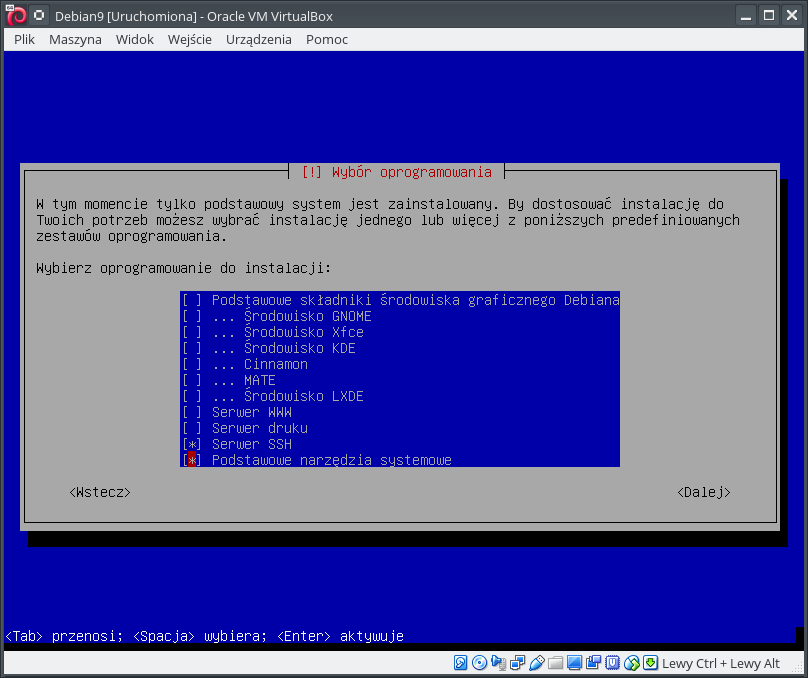Open the Maszyna menu
Screen dimensions: 808x678
click(75, 39)
